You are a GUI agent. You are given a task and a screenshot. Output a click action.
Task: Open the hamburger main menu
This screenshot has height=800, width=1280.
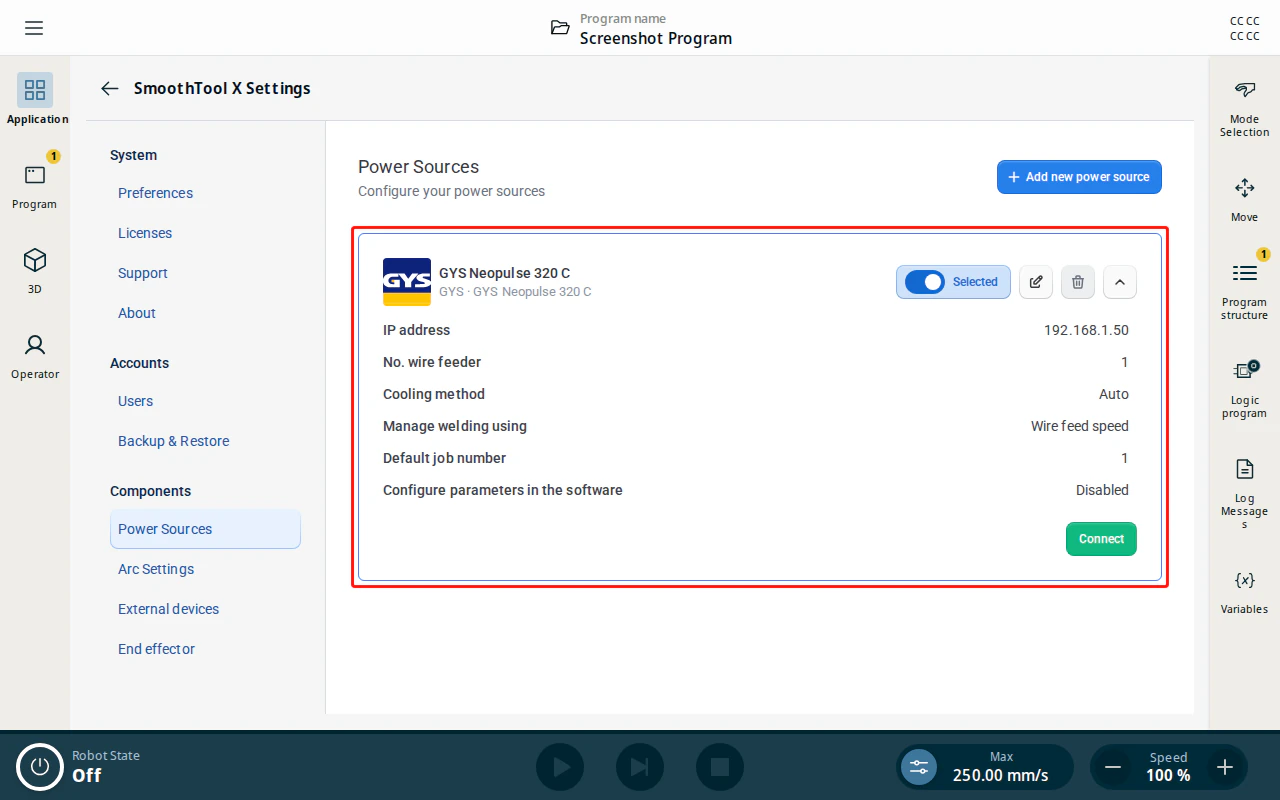tap(34, 28)
